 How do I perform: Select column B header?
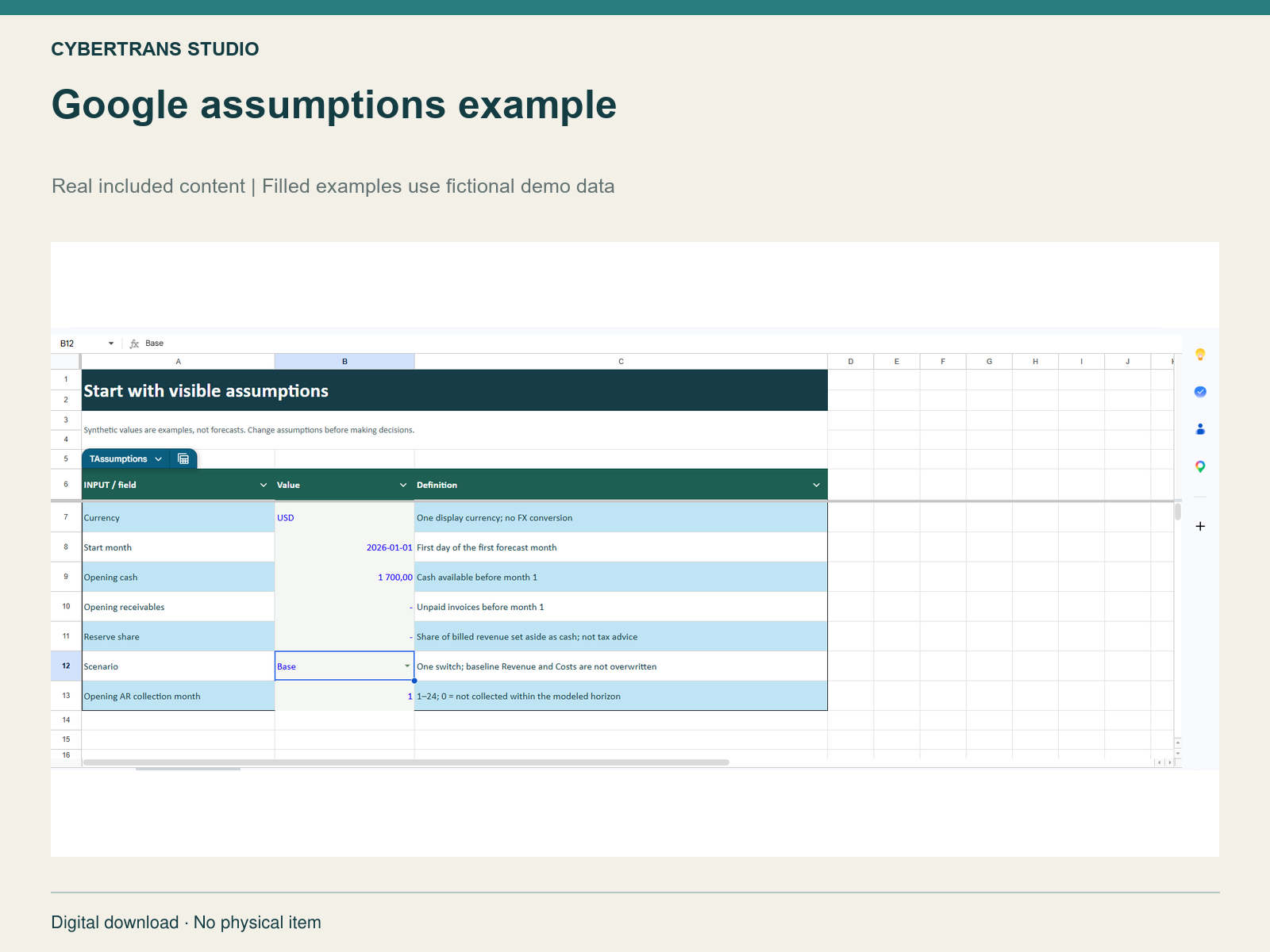coord(344,361)
